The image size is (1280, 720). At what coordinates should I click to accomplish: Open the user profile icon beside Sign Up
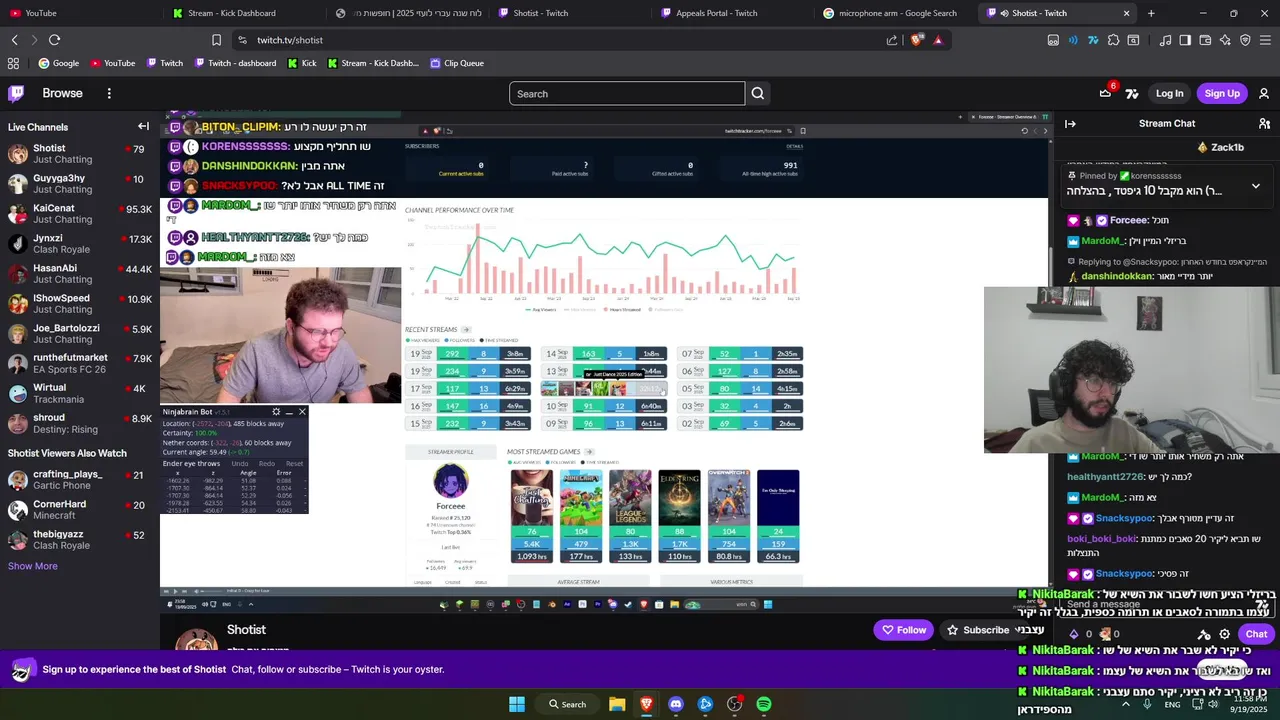click(1264, 93)
